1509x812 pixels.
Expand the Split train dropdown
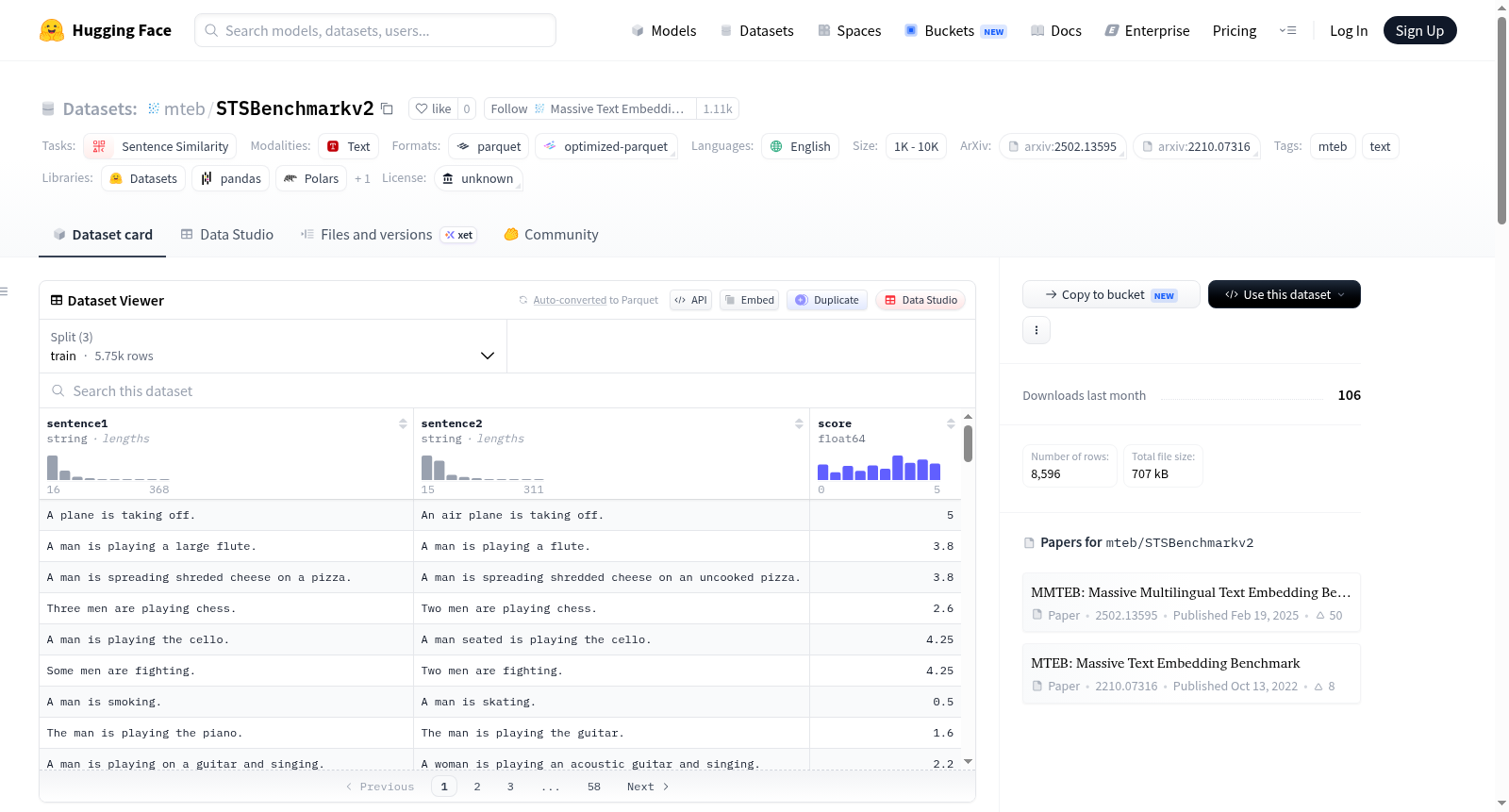(273, 346)
